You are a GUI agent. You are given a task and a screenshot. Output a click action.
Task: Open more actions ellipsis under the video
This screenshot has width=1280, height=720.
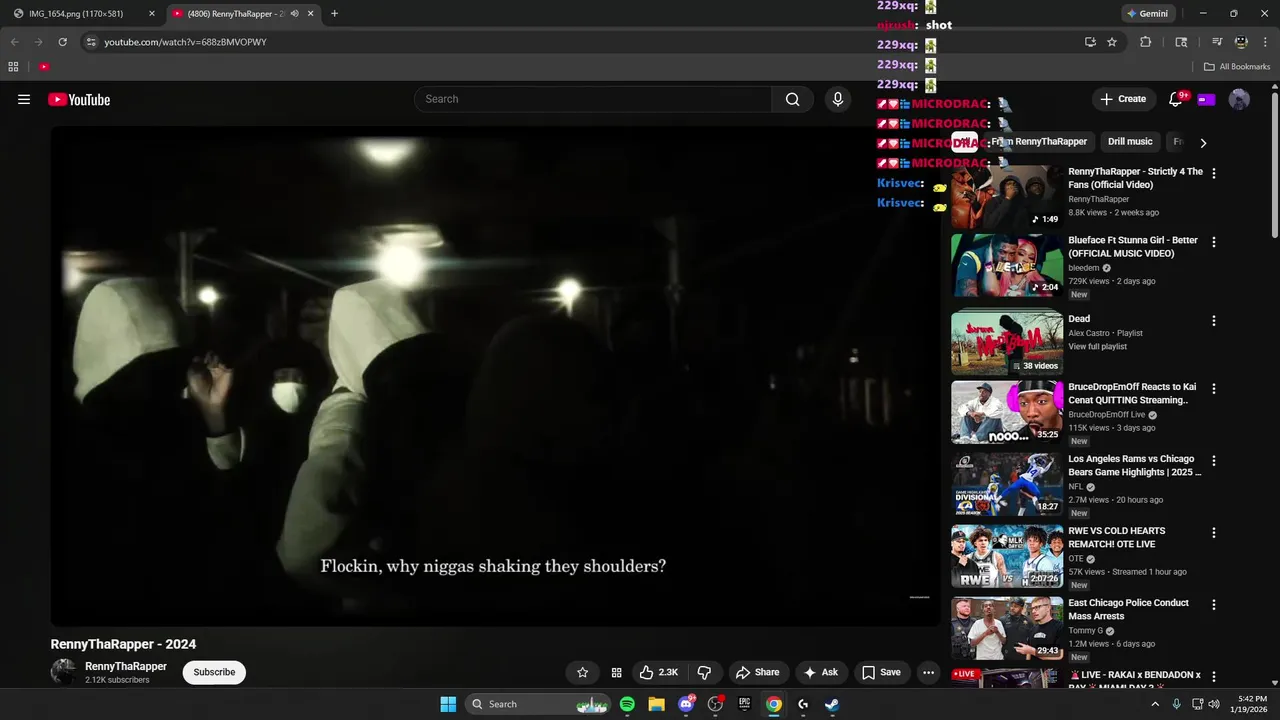click(928, 673)
